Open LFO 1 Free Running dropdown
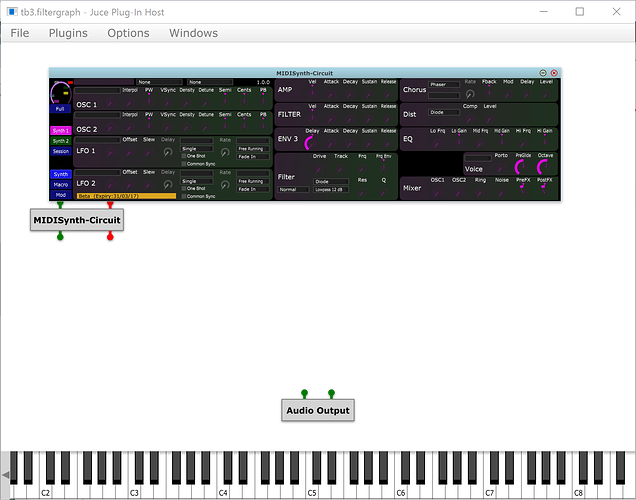Screen dimensions: 636x500 click(x=253, y=149)
